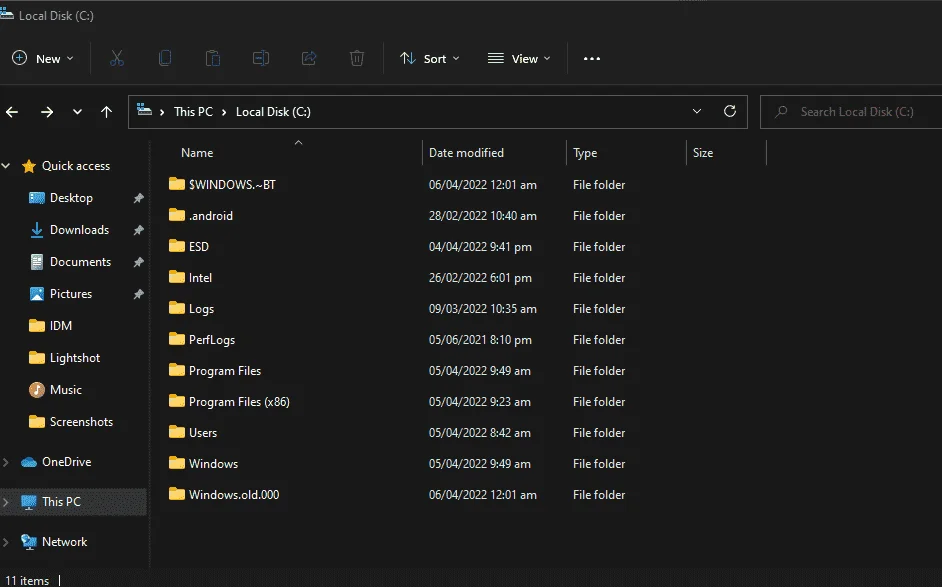Click date 05/06/2021 8:10 pm cell

[480, 340]
